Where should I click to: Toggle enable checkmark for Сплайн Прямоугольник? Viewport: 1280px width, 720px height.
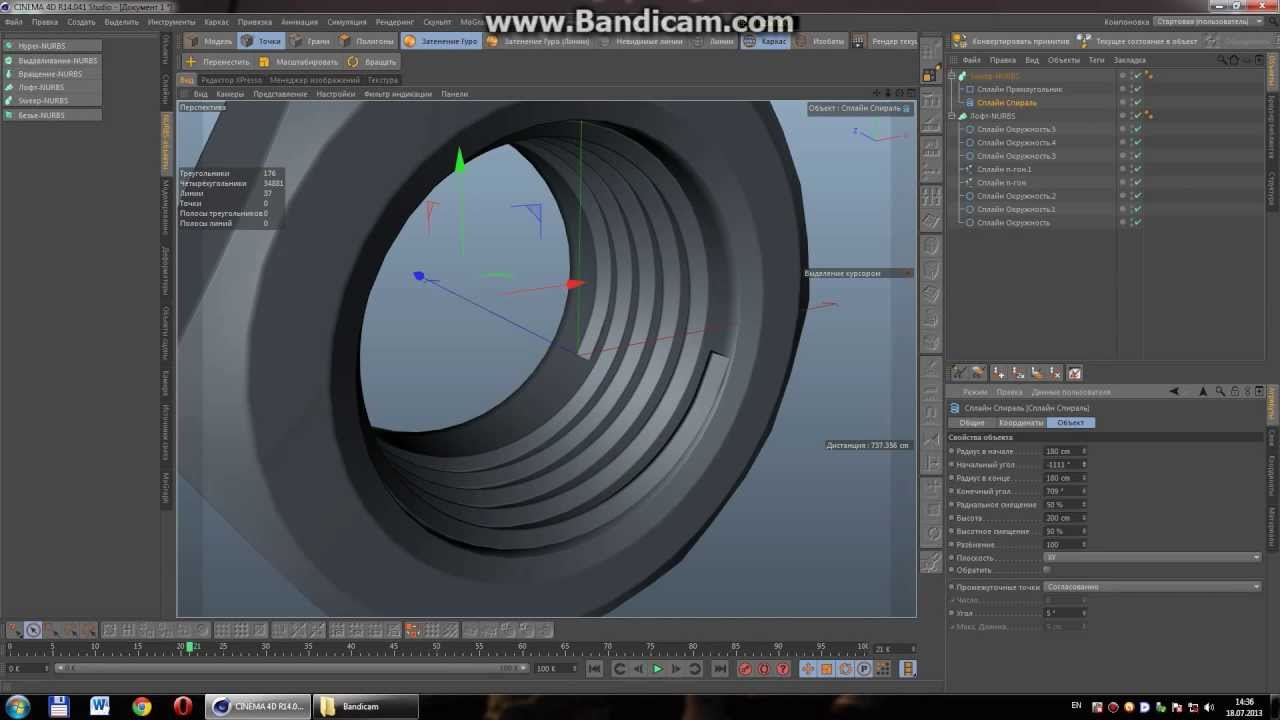pyautogui.click(x=1137, y=89)
